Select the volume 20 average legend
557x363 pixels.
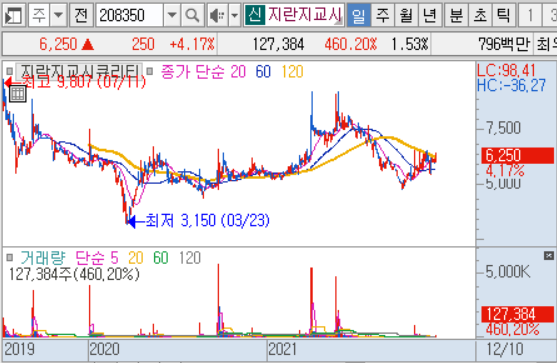136,258
